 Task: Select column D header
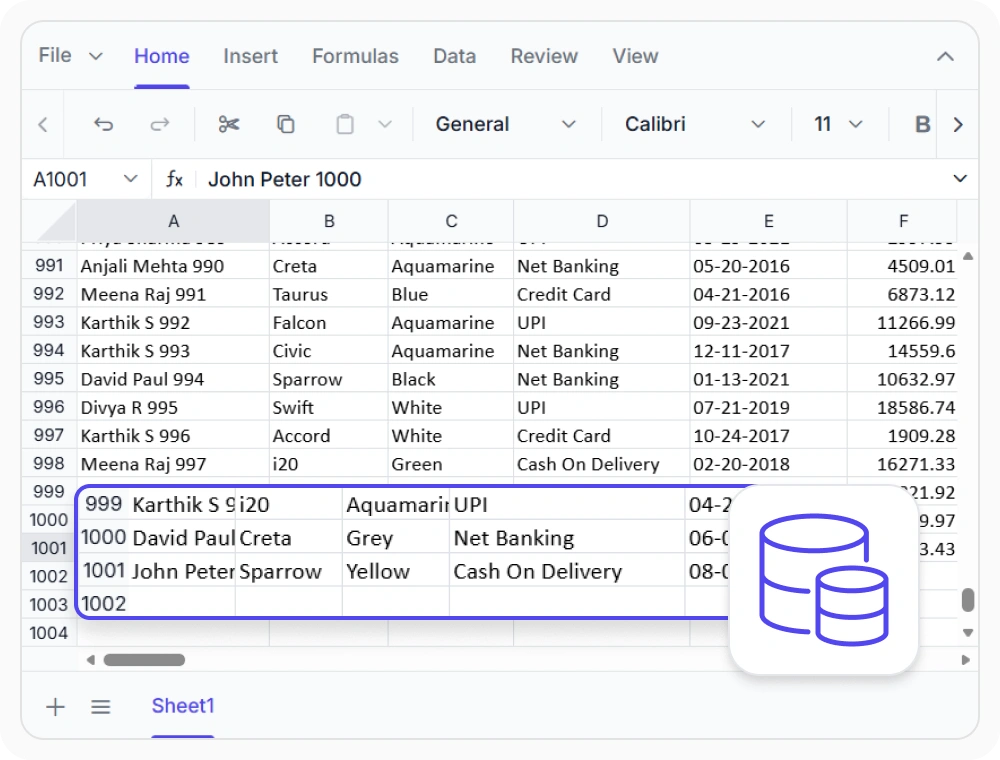pos(601,221)
